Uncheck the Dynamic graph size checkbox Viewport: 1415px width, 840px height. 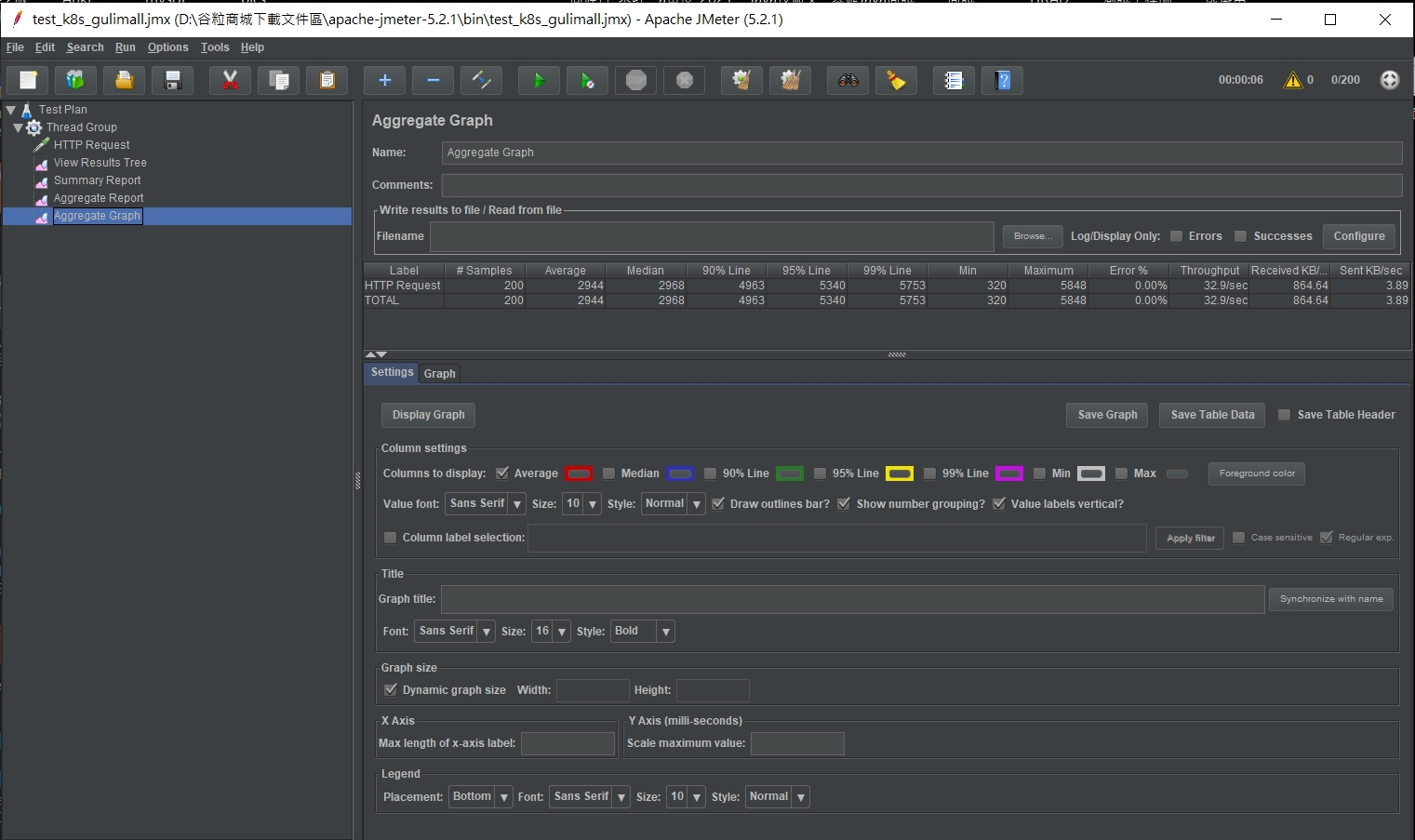[391, 690]
